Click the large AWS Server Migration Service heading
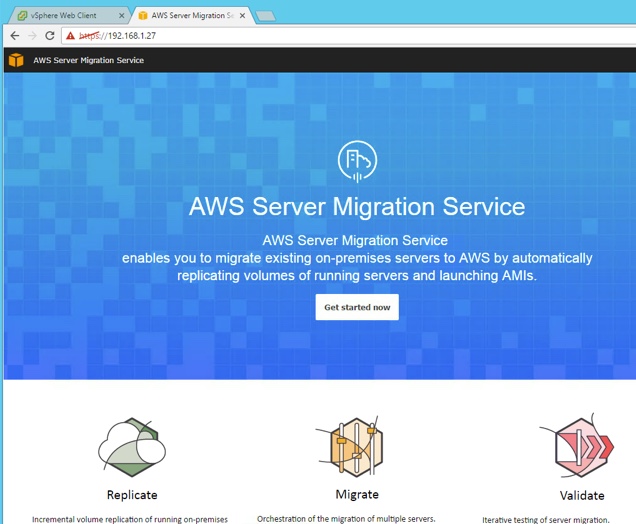The height and width of the screenshot is (524, 636). [357, 206]
